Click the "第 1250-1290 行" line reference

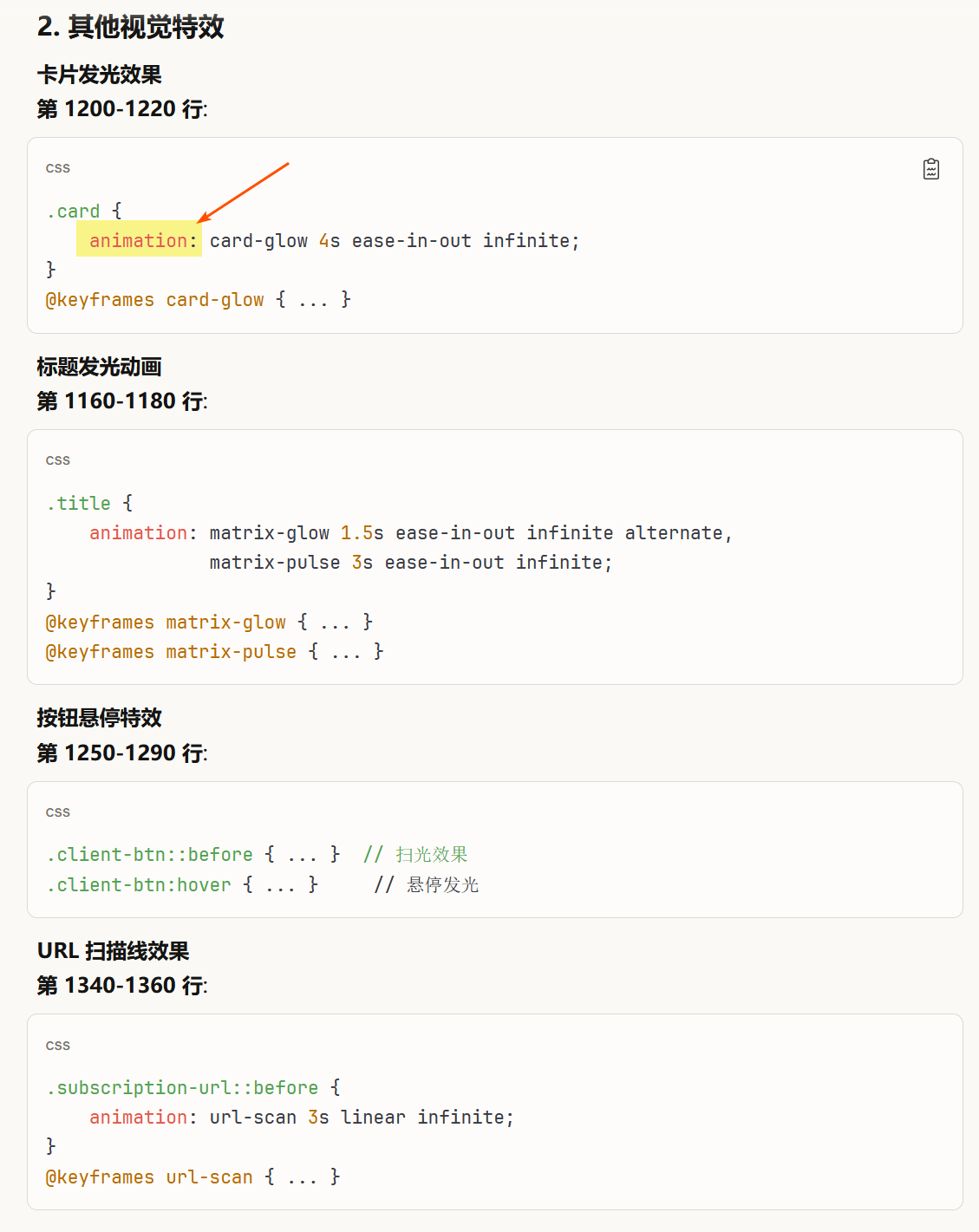click(x=122, y=753)
